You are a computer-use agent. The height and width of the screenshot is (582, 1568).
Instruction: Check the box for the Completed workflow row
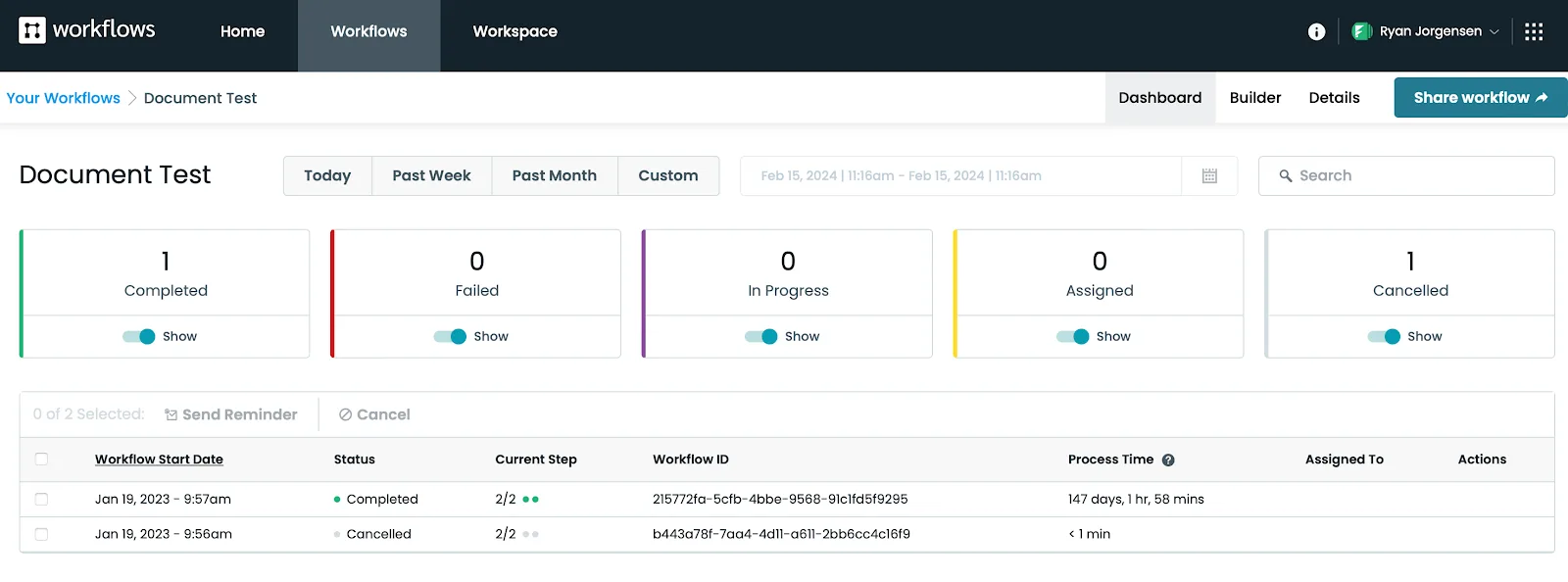pos(41,499)
